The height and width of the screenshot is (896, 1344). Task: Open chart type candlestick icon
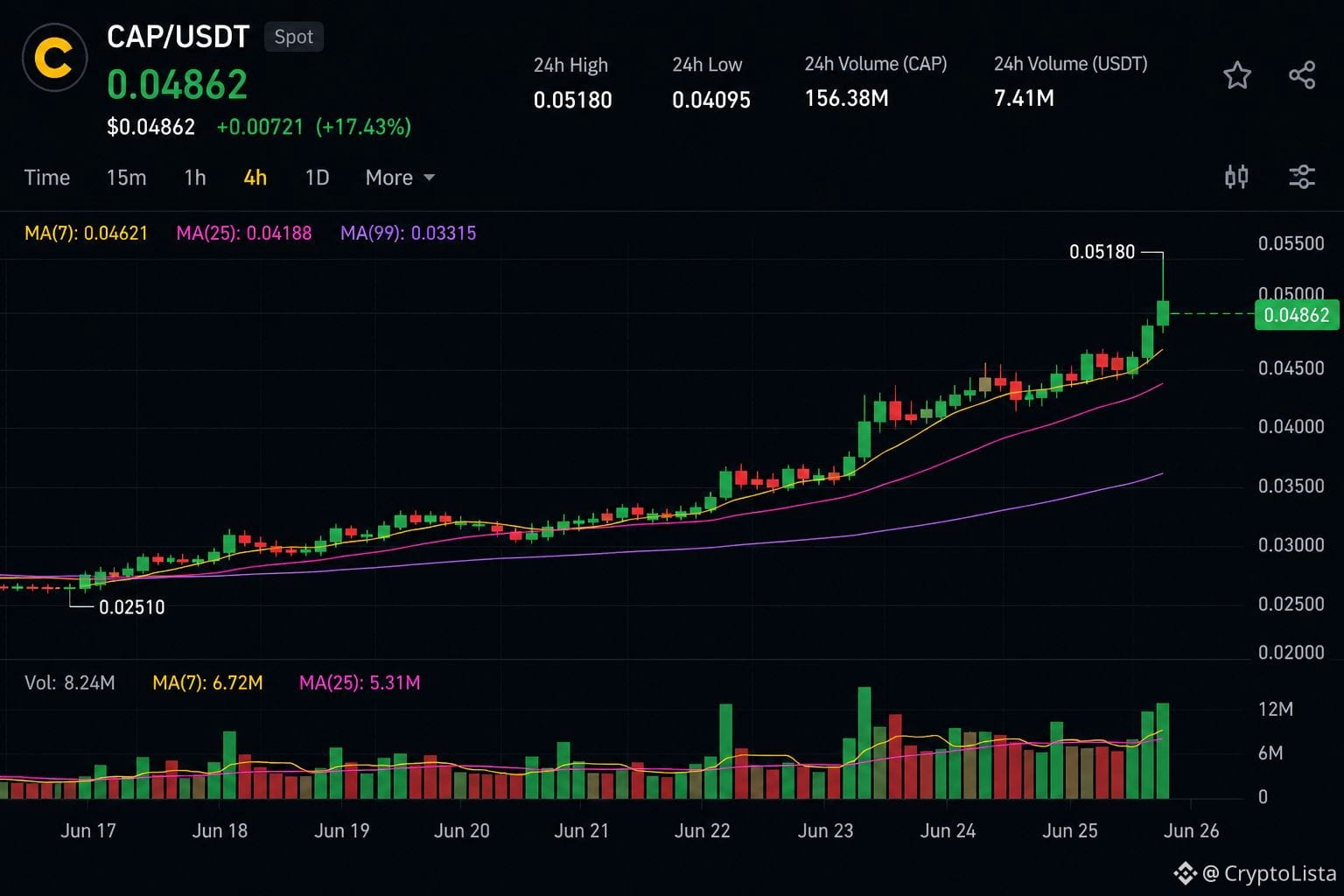pyautogui.click(x=1236, y=178)
